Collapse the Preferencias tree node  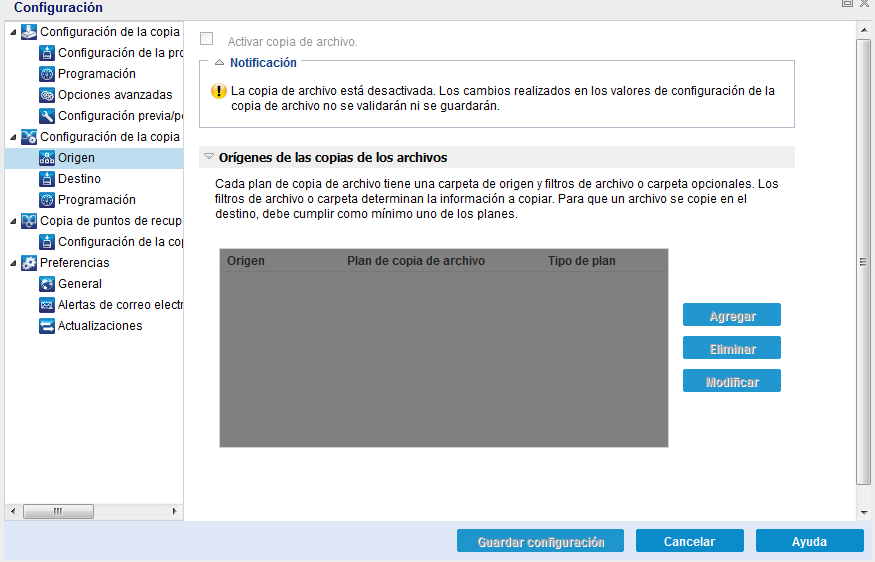(x=13, y=263)
